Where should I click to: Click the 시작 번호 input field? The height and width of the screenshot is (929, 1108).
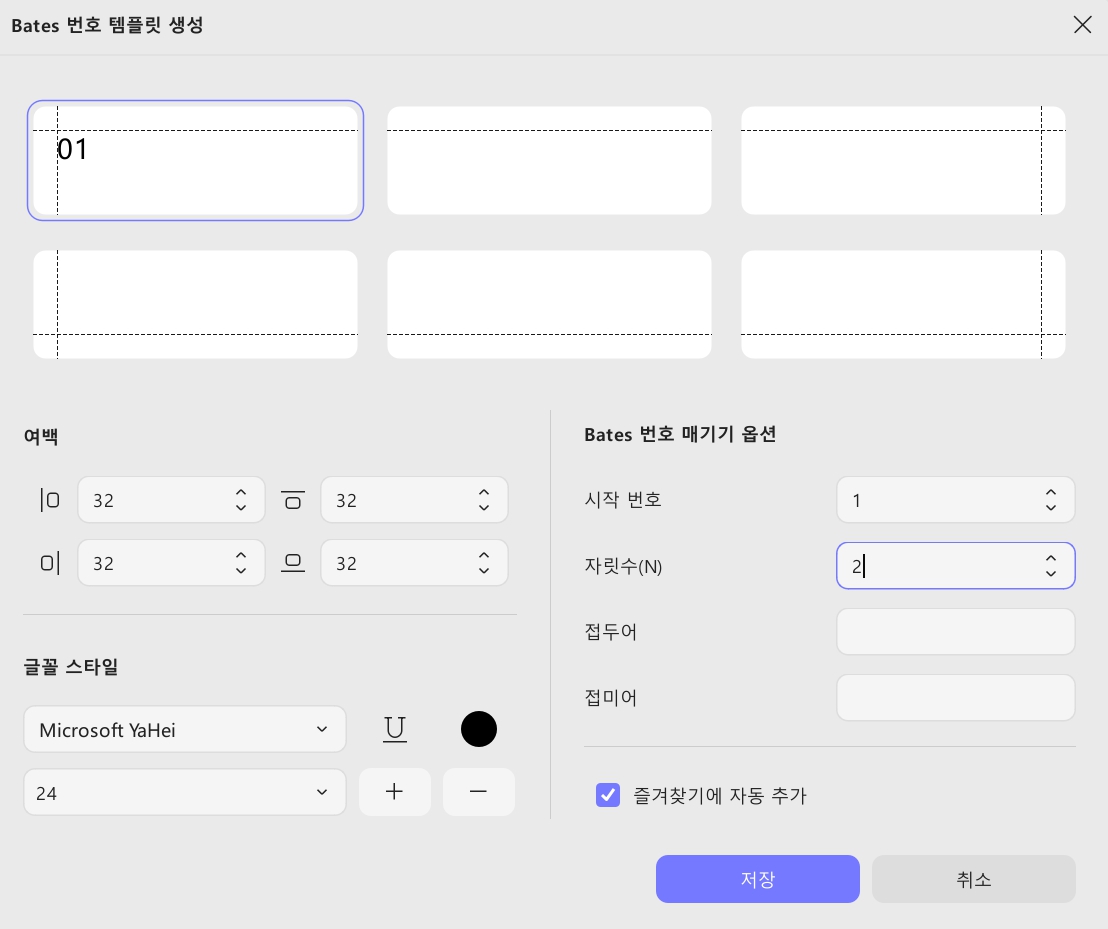(955, 500)
